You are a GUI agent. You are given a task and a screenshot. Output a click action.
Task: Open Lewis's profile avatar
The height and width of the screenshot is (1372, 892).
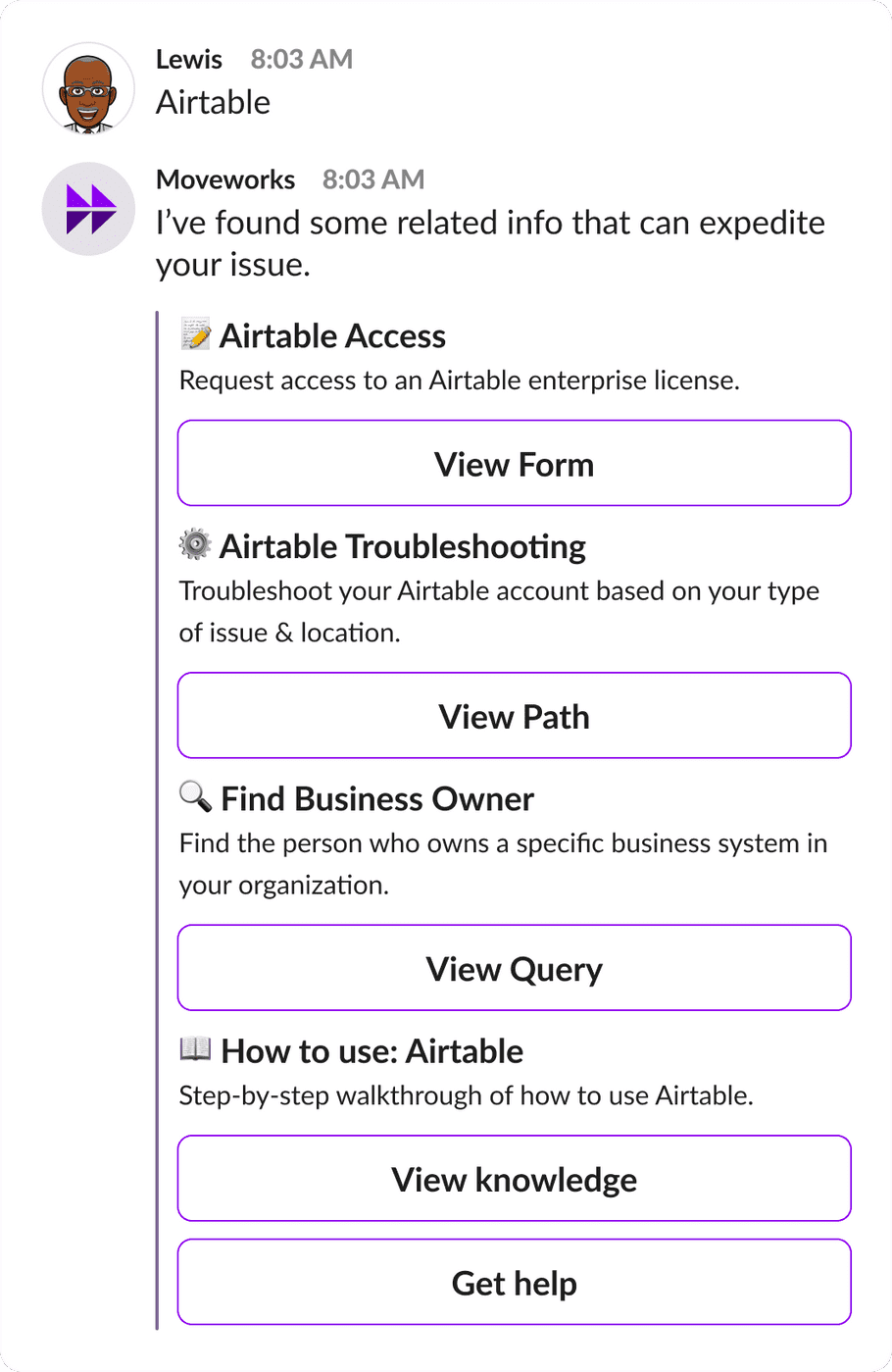point(88,88)
